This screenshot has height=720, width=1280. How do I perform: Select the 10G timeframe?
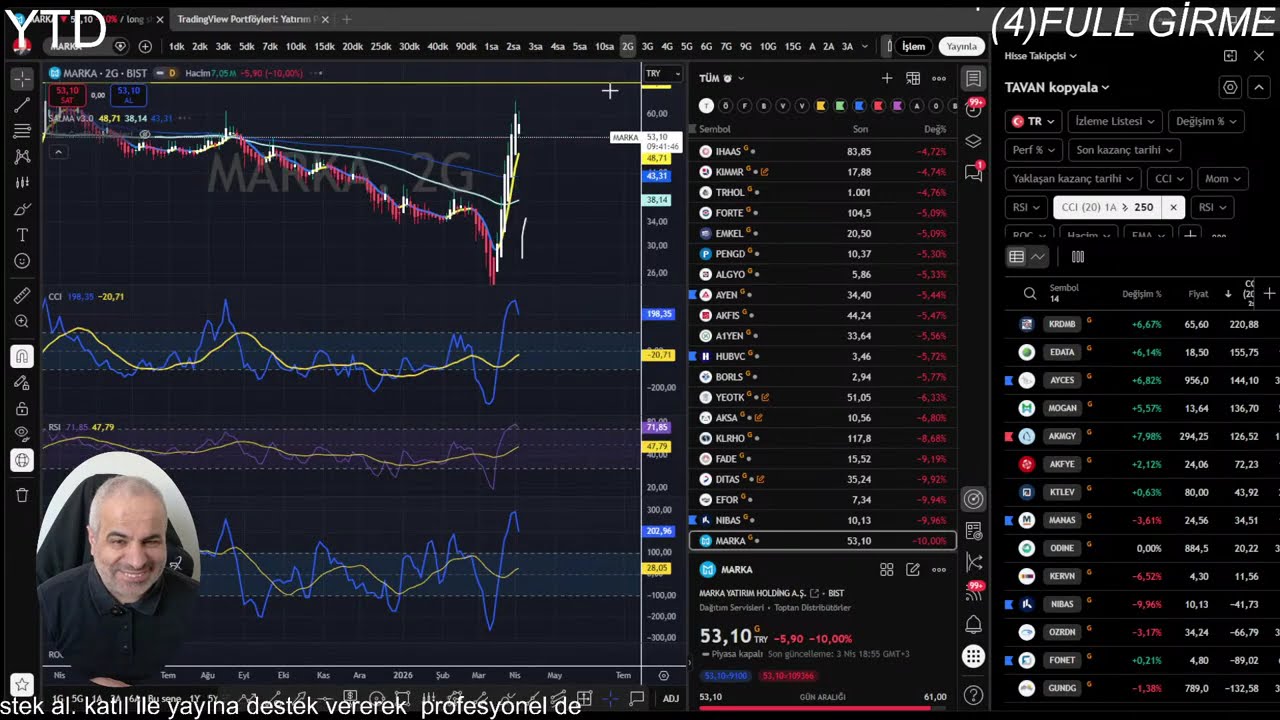point(768,47)
